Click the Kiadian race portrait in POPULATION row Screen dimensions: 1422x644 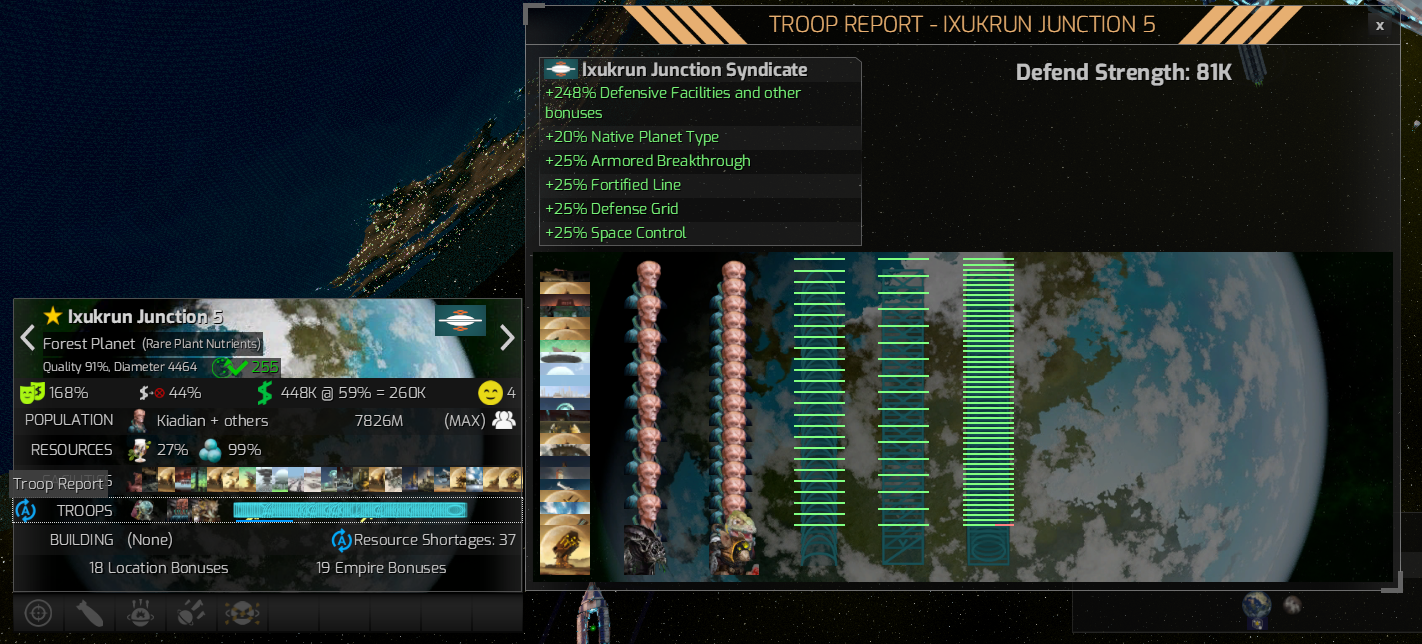(x=138, y=420)
